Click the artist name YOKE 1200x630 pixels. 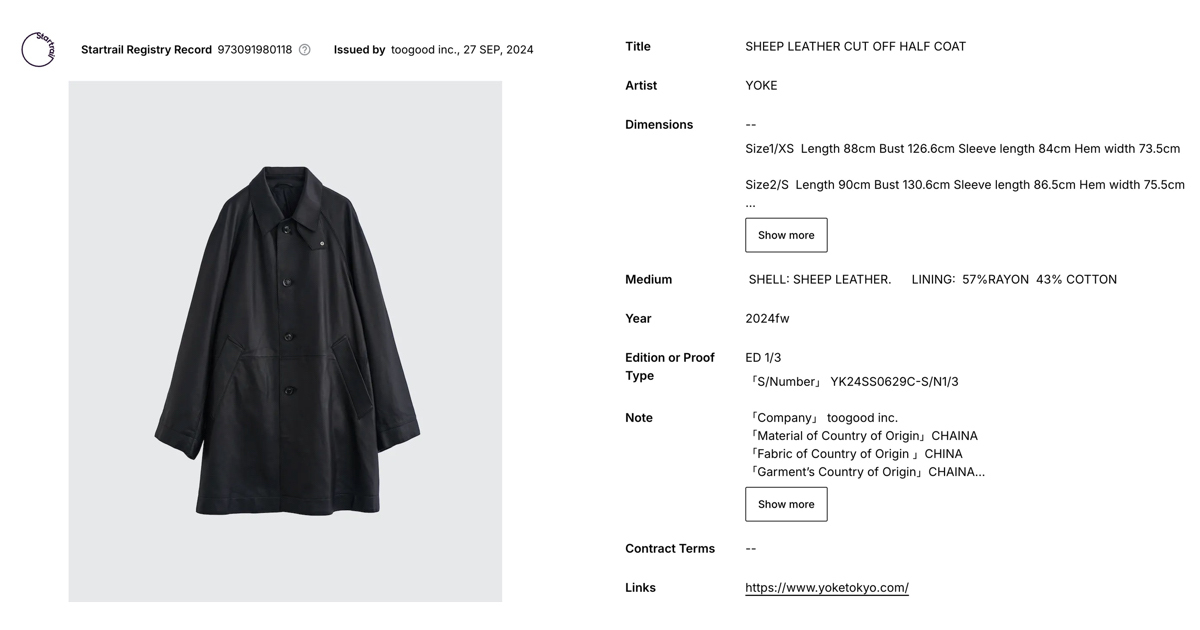coord(761,86)
